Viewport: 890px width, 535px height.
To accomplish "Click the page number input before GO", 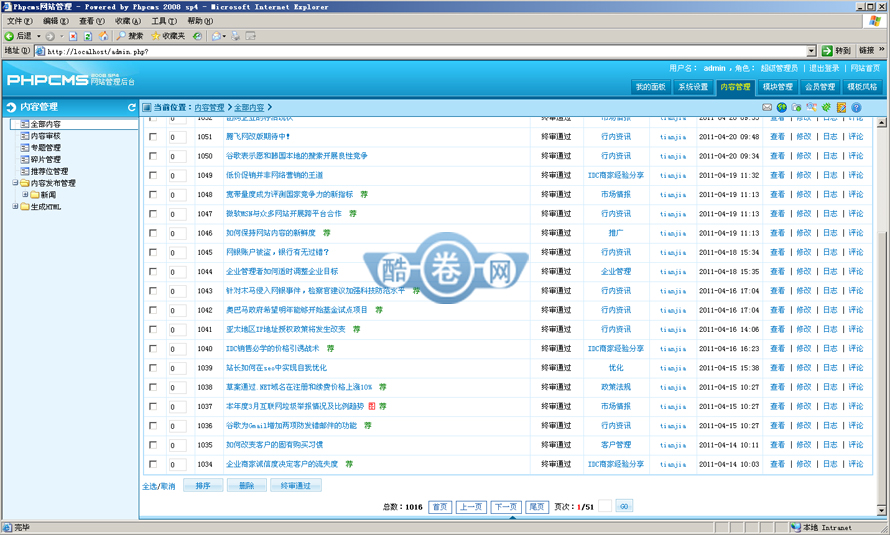I will click(605, 506).
